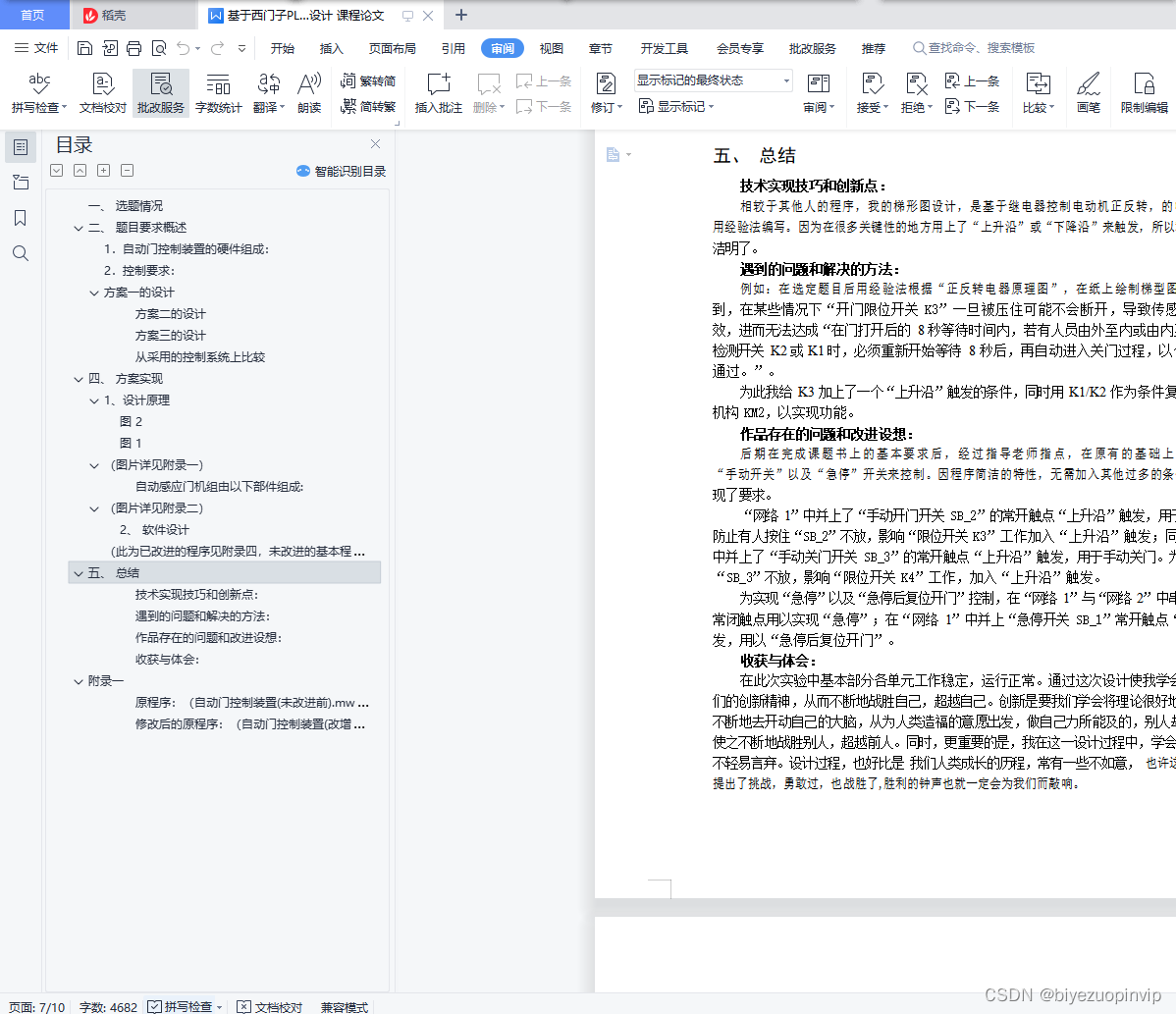Open 限制编辑 restrict editing panel
The width and height of the screenshot is (1176, 1014).
(1144, 93)
